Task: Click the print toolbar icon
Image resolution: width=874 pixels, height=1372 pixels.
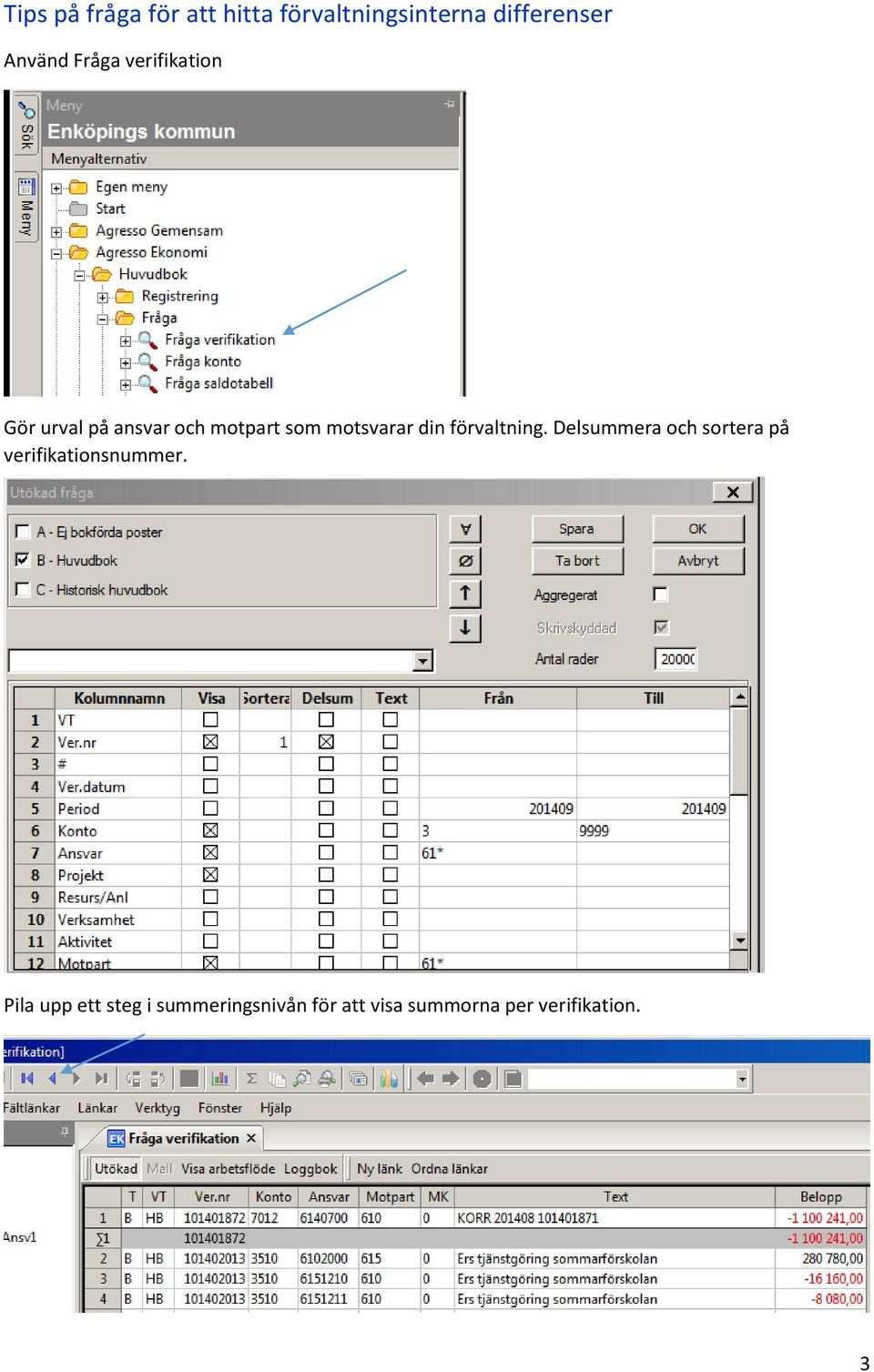Action: (x=327, y=1079)
